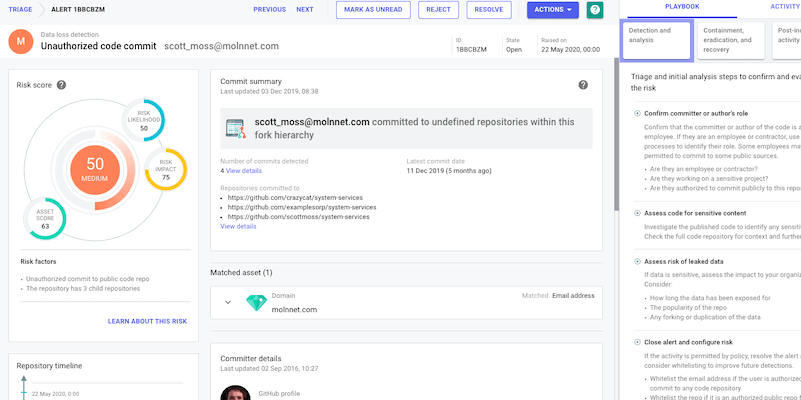The height and width of the screenshot is (400, 801).
Task: Open the green help button in top bar
Action: click(x=595, y=10)
